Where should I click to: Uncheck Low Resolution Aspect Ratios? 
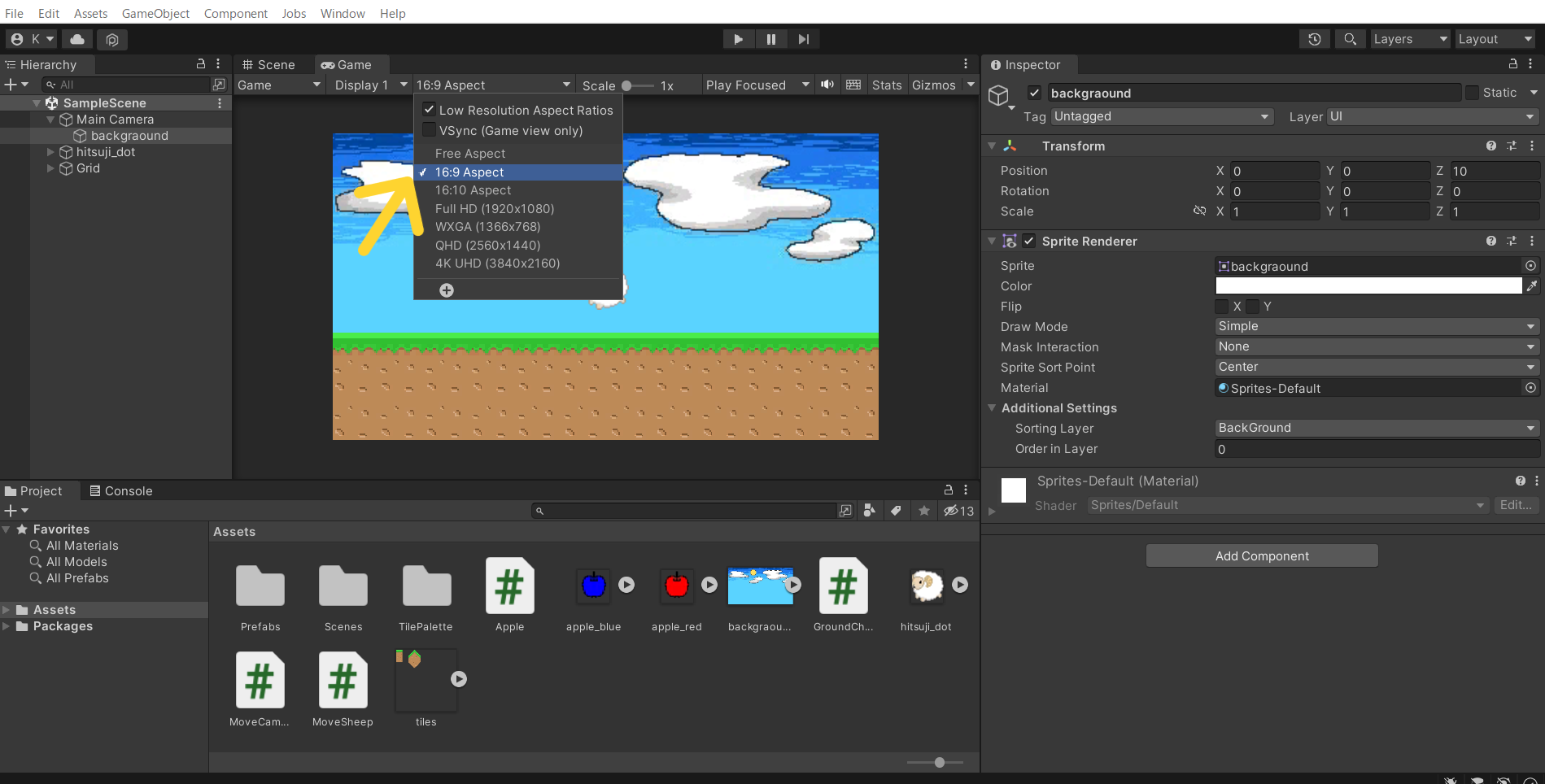(x=429, y=110)
